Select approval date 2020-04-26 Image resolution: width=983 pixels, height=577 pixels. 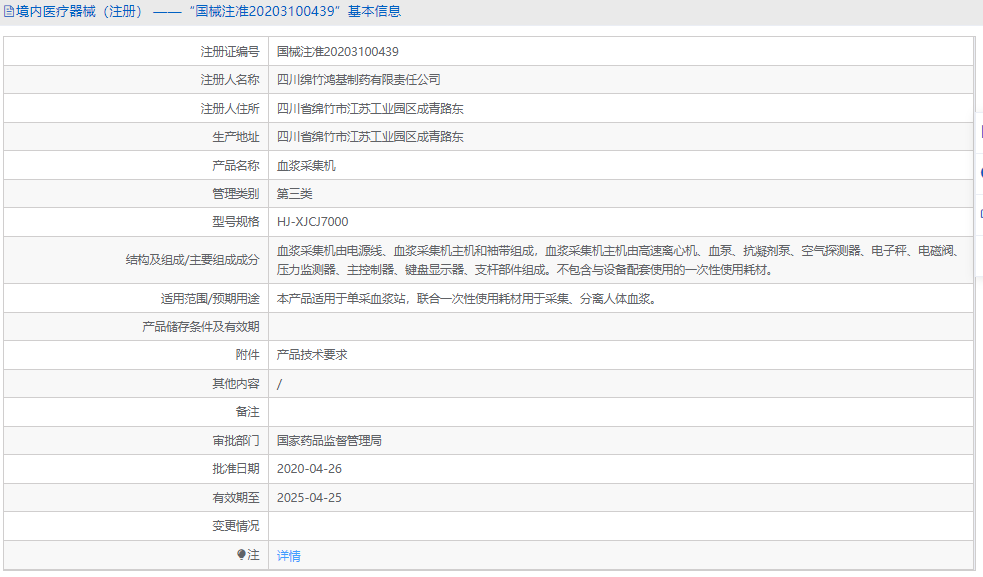click(x=309, y=468)
